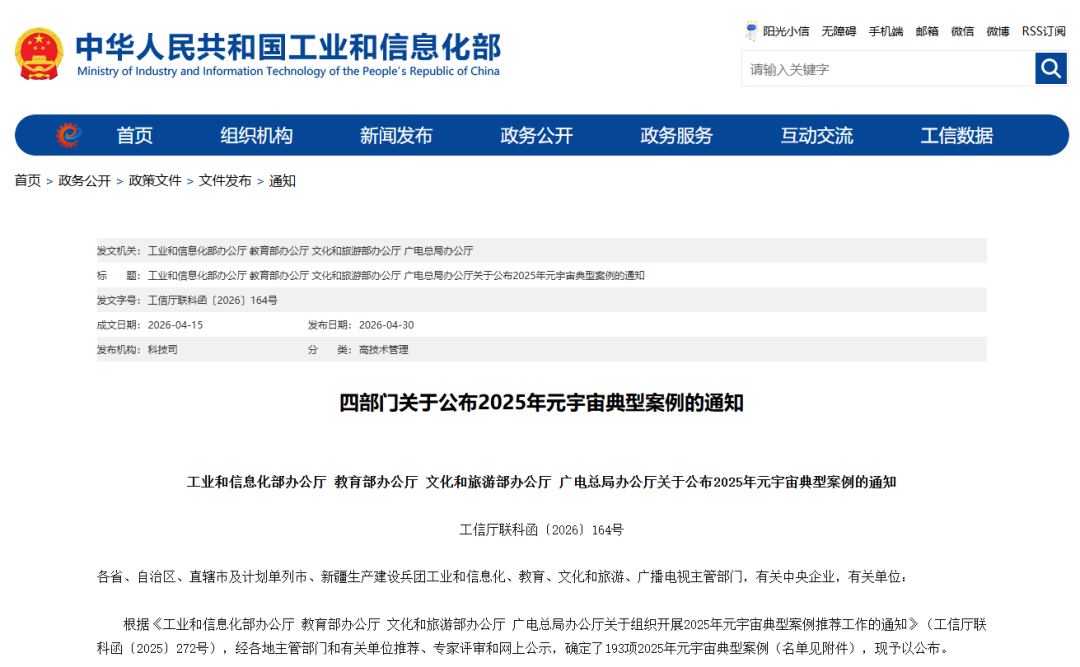Go to 文件发布 in the breadcrumb

225,181
